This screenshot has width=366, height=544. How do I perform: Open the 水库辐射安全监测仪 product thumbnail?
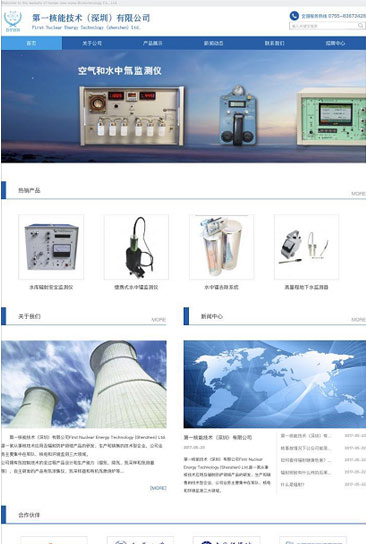click(51, 247)
